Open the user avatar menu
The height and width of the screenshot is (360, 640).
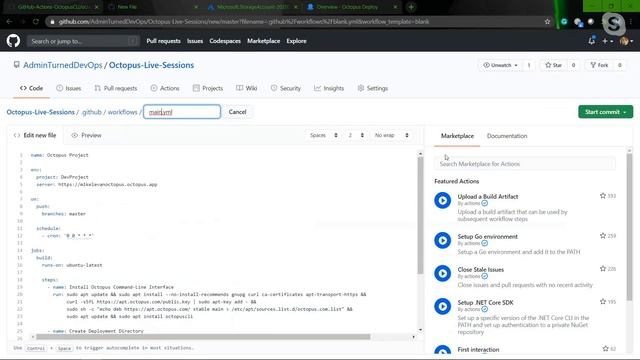coord(626,41)
